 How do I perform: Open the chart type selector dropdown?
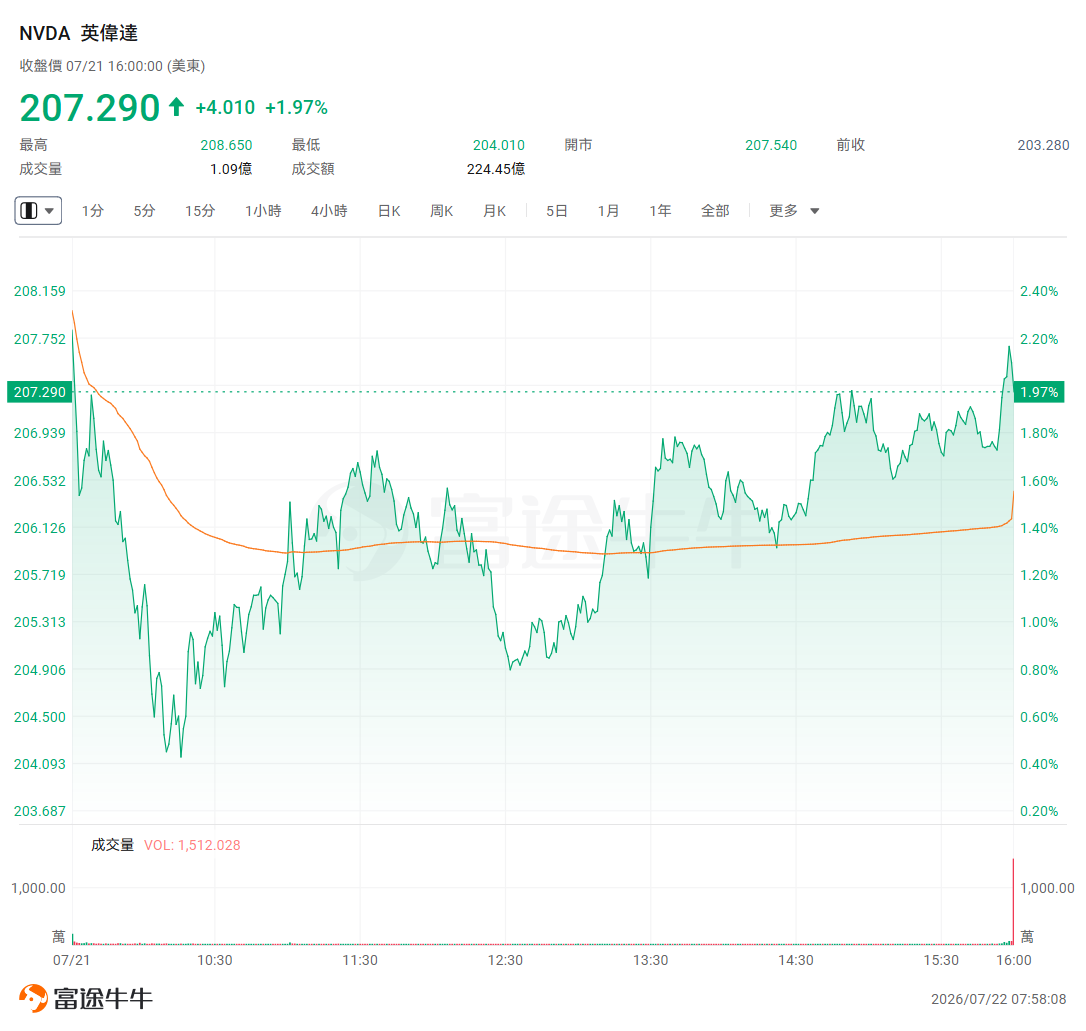pos(38,210)
